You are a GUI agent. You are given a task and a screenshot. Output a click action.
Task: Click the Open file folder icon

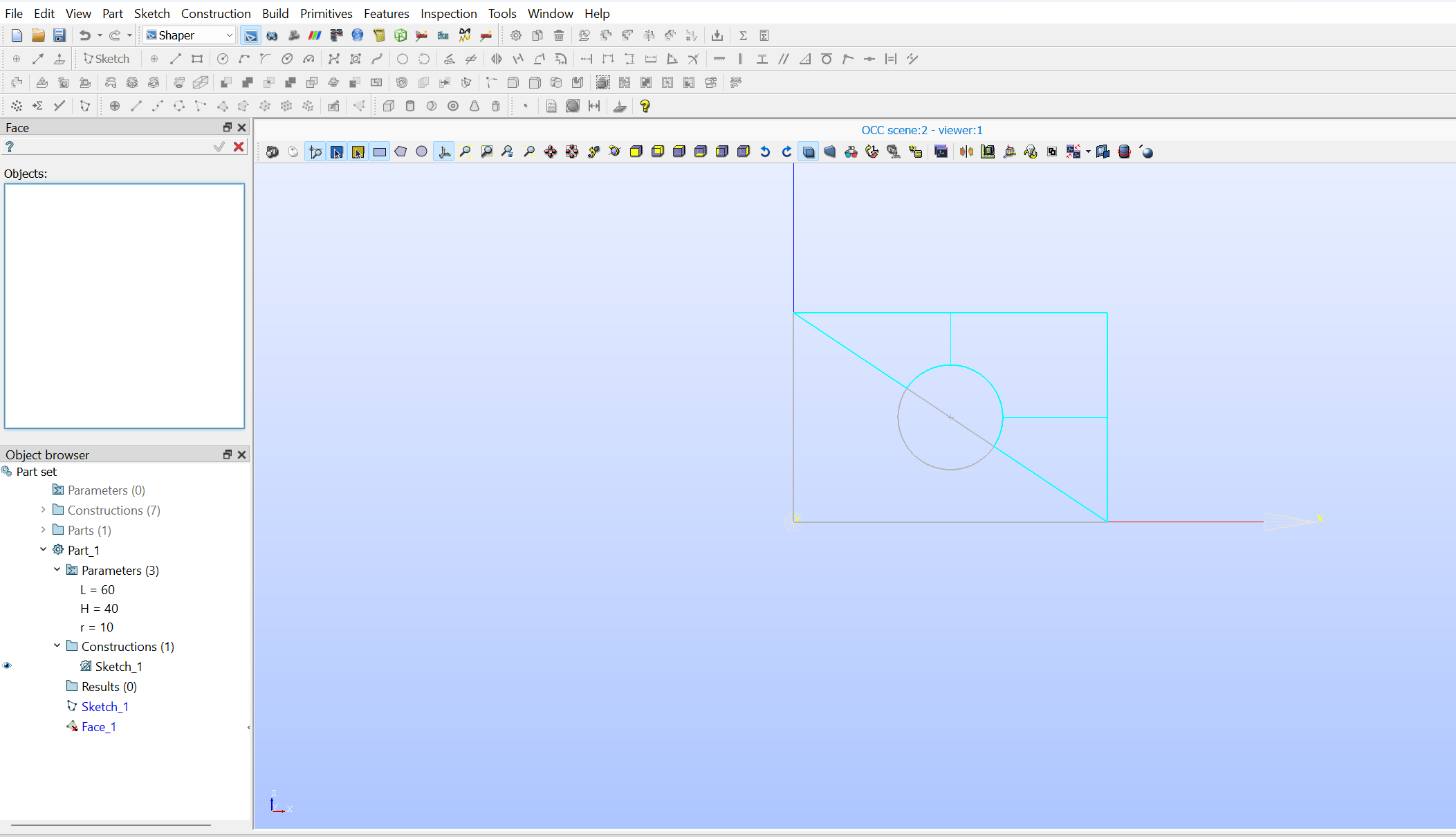coord(38,35)
